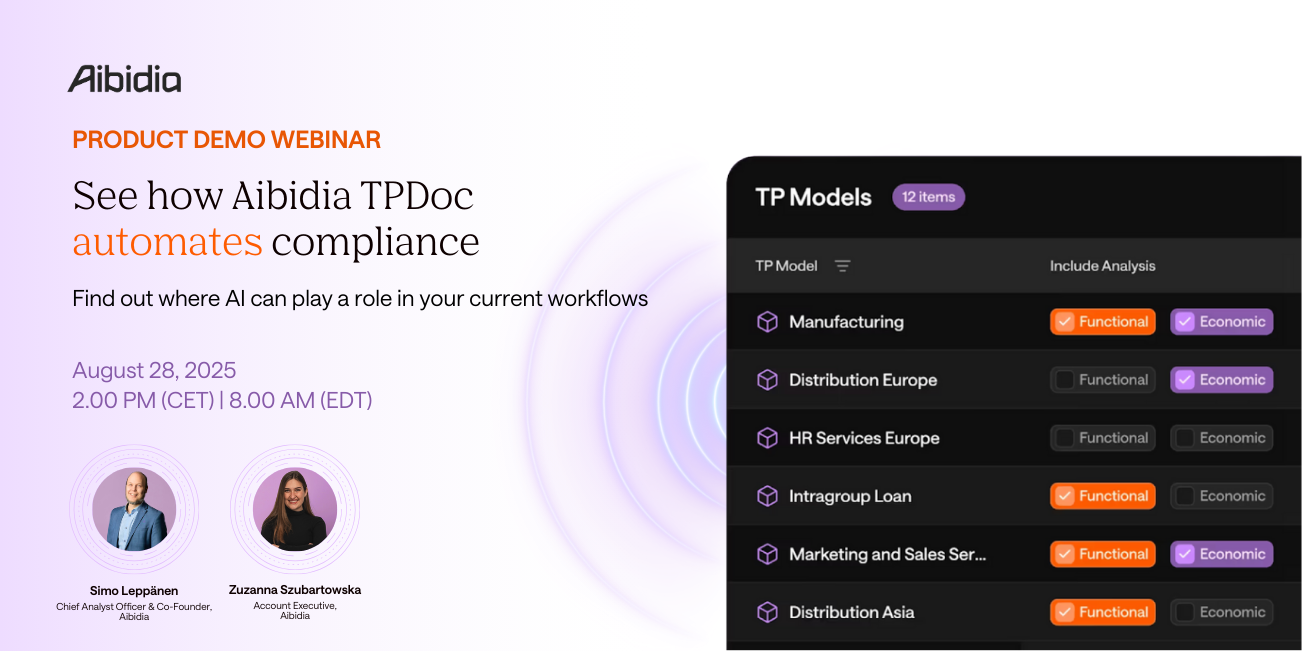The width and height of the screenshot is (1302, 651).
Task: Uncheck Functional for Distribution Asia
Action: coord(1103,612)
